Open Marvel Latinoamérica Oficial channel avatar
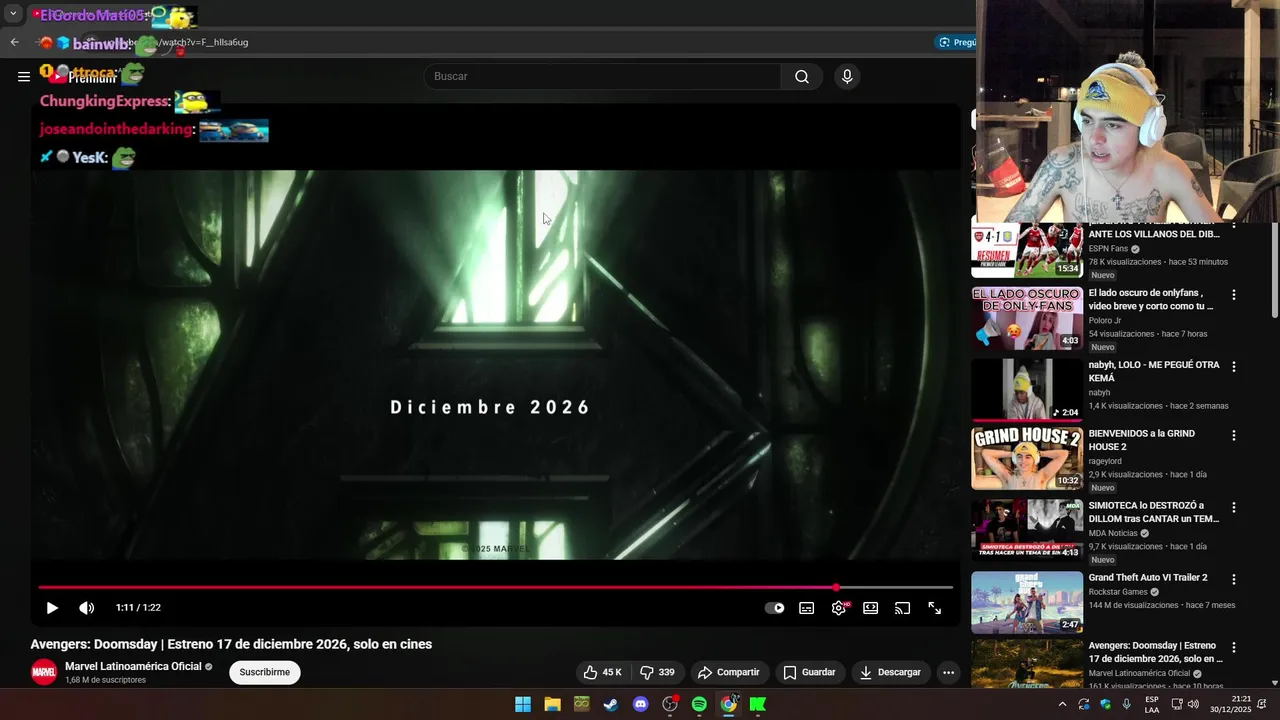Viewport: 1280px width, 720px height. [x=44, y=672]
